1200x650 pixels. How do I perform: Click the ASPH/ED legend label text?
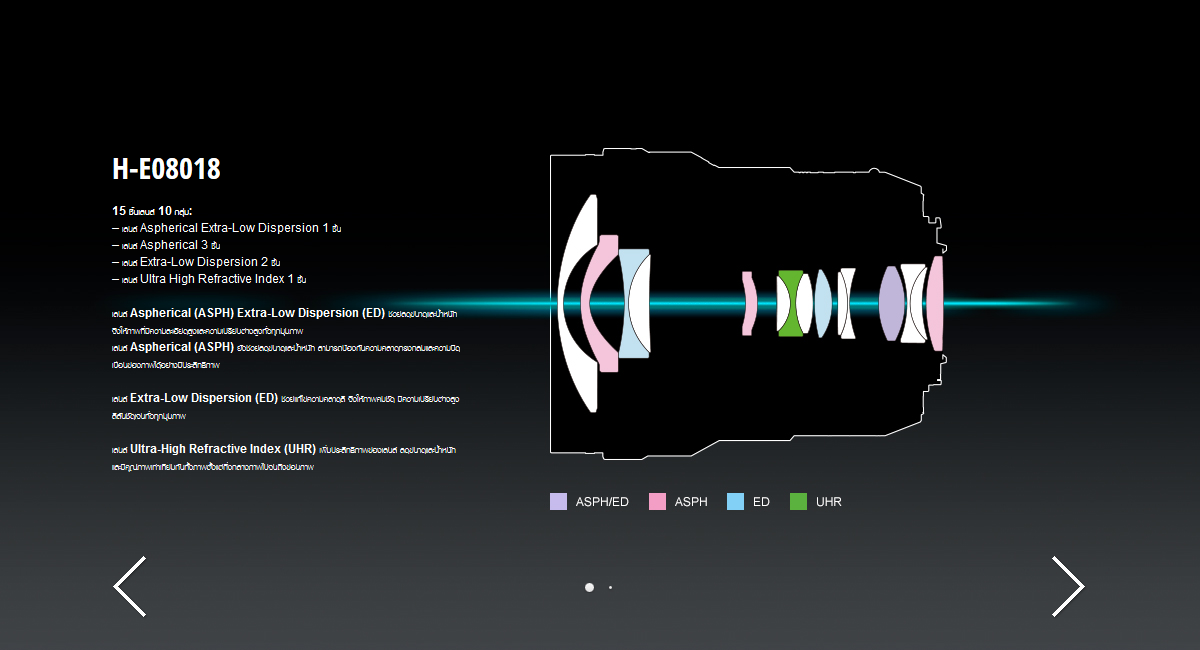602,502
